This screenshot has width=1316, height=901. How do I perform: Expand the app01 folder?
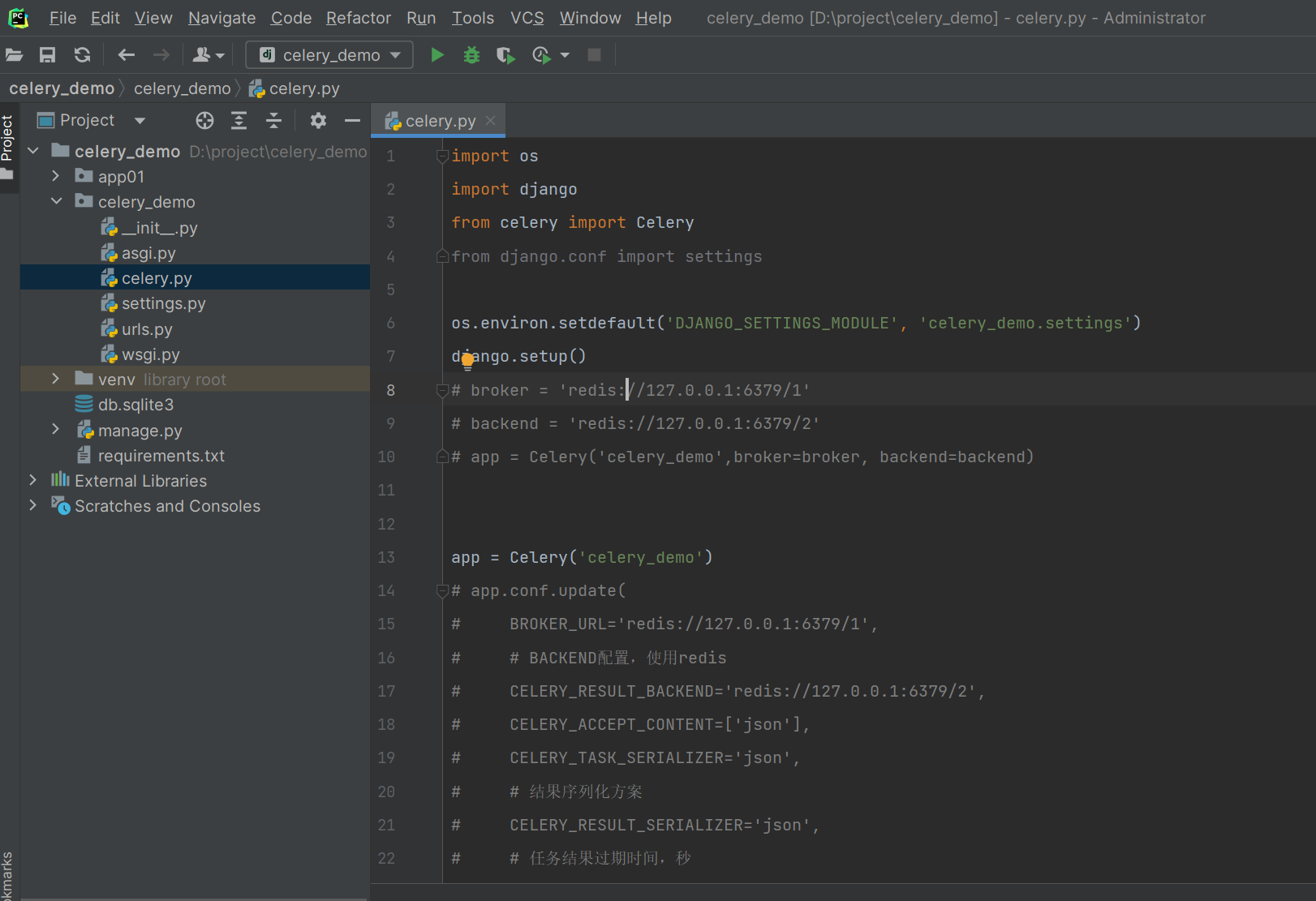[55, 176]
